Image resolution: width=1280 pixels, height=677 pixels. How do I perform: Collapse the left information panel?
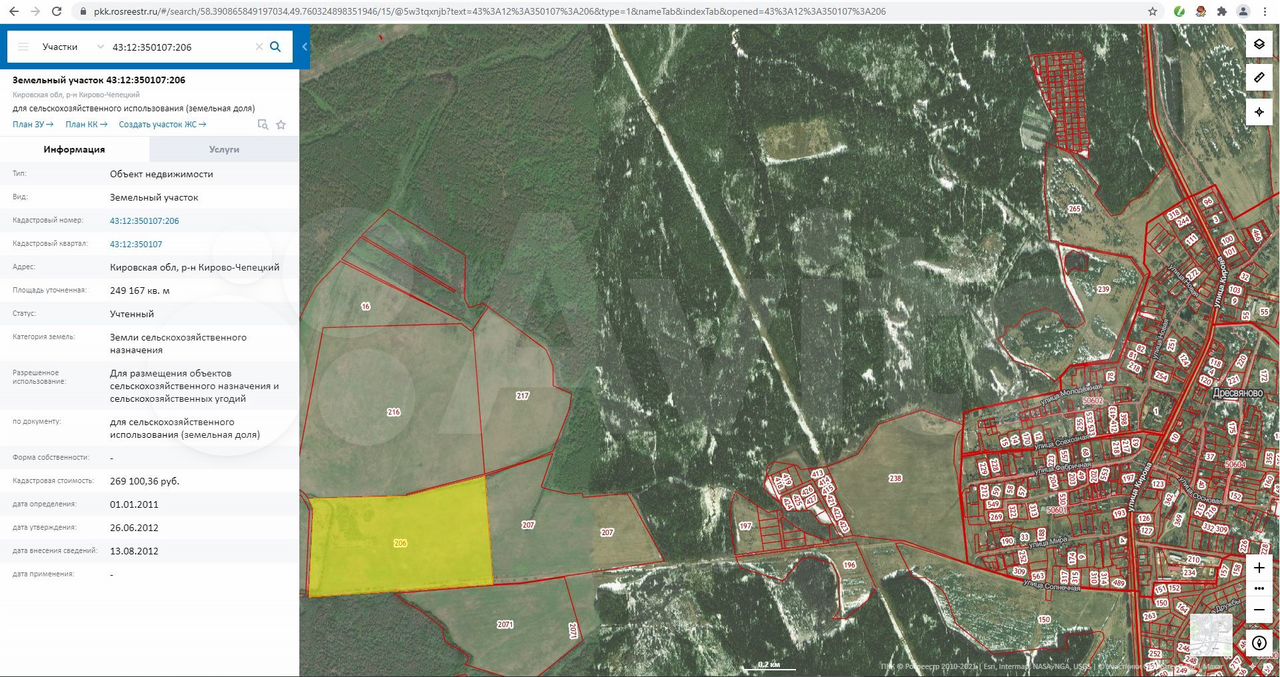coord(304,47)
